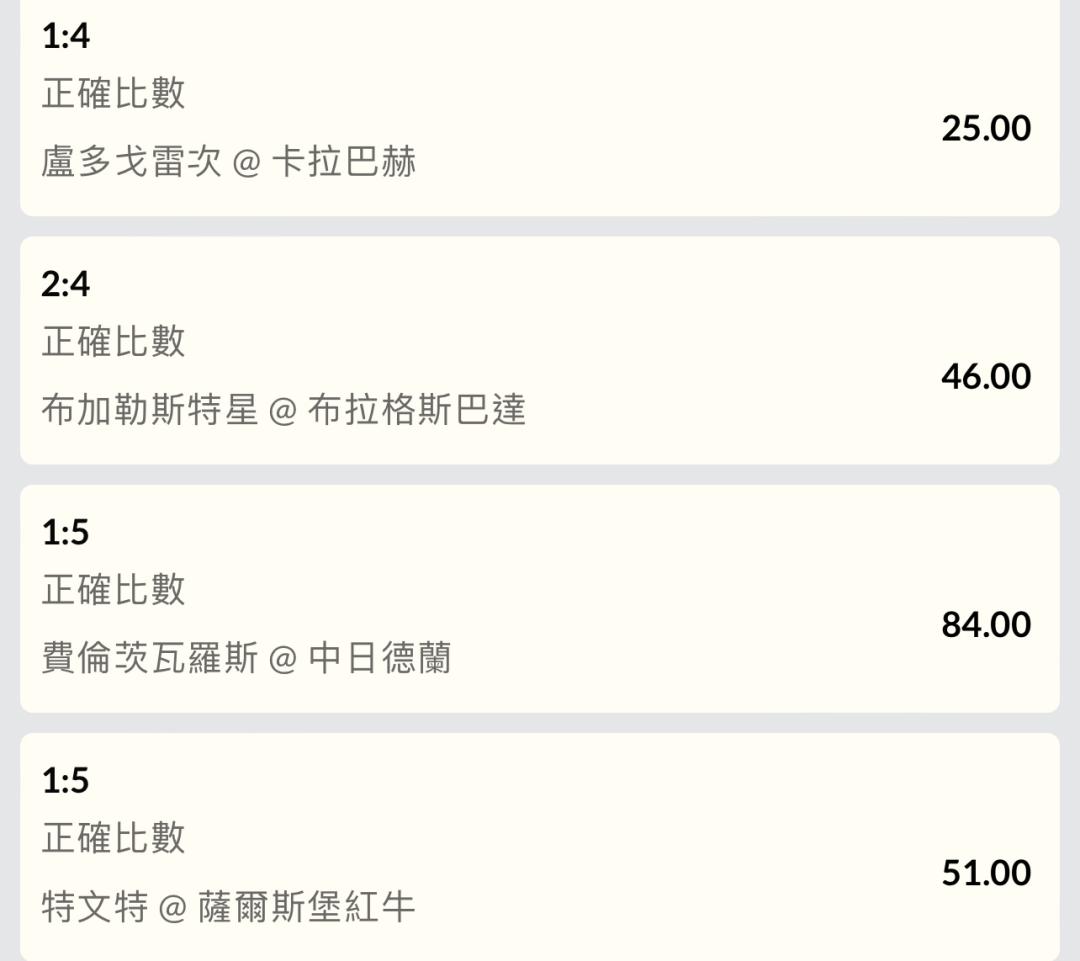Open 特文特 @ 薩爾斯堡紅牛 match
Image resolution: width=1080 pixels, height=961 pixels.
(x=228, y=906)
